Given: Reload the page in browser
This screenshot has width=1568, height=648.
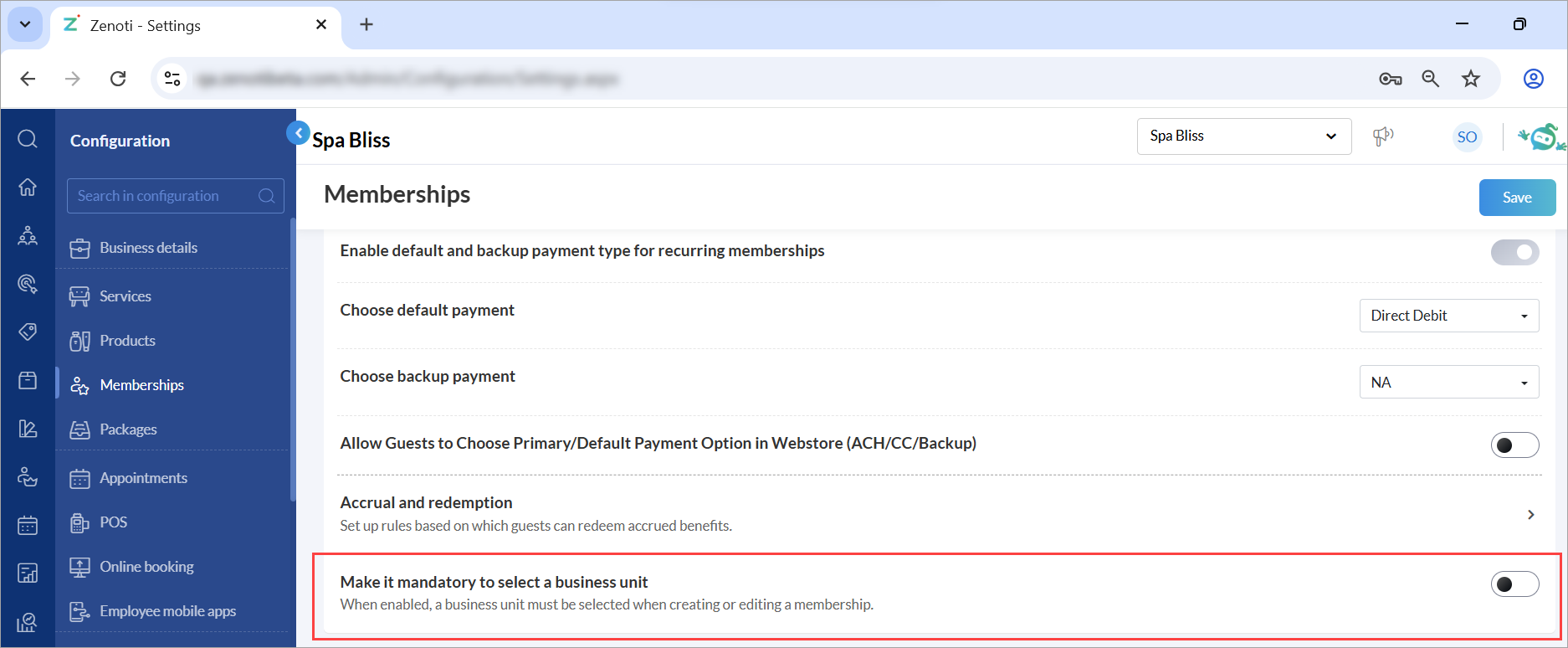Looking at the screenshot, I should 118,79.
